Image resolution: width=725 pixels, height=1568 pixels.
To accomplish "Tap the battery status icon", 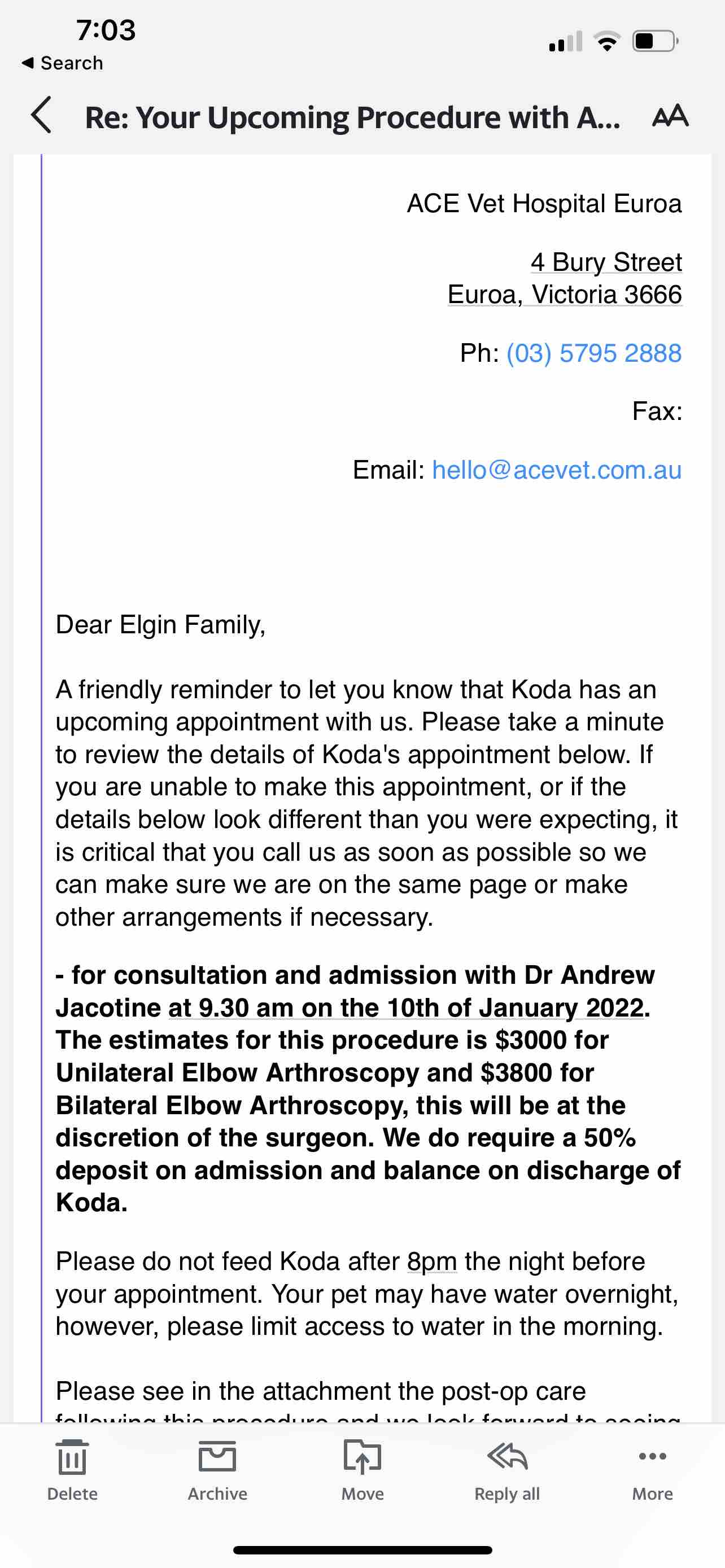I will (x=656, y=41).
